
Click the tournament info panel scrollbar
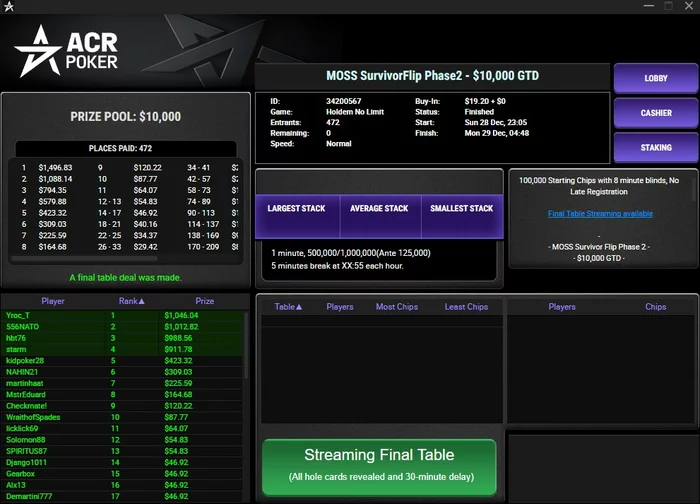click(694, 187)
